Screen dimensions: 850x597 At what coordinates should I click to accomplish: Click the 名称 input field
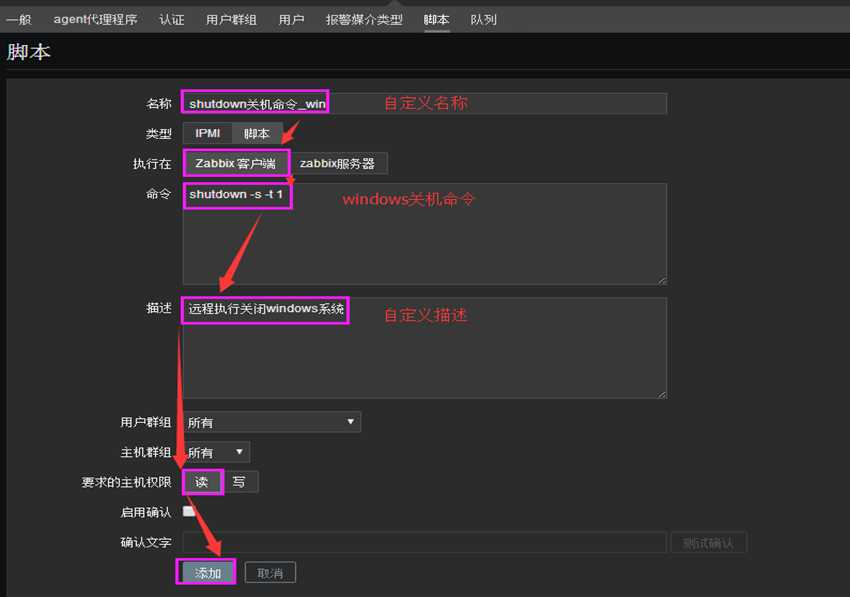click(x=424, y=103)
